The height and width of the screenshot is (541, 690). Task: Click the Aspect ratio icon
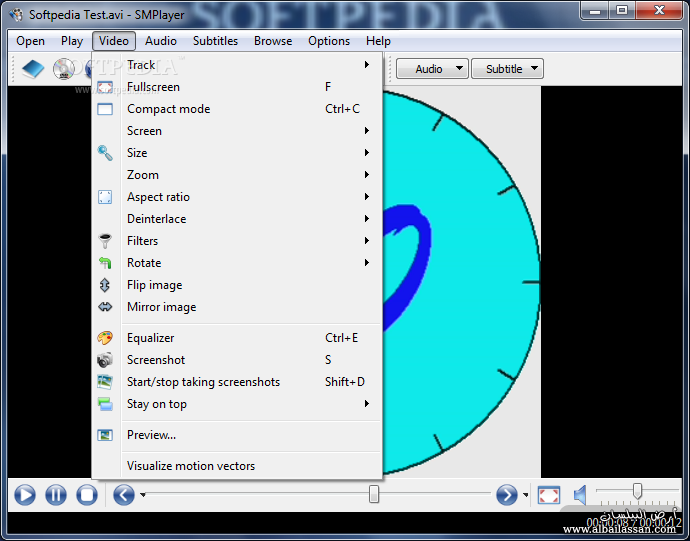pyautogui.click(x=105, y=197)
